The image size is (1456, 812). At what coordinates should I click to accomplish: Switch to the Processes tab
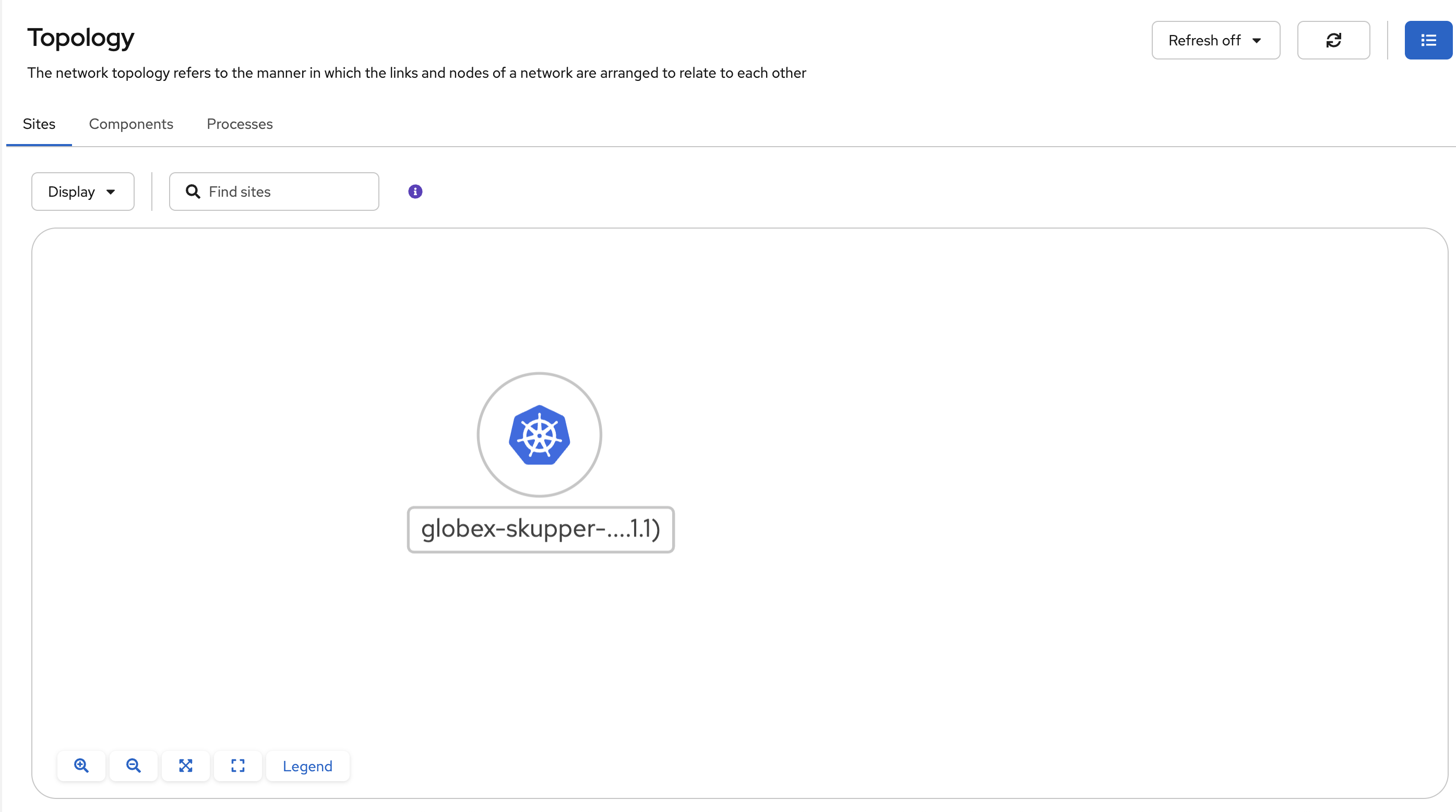click(240, 124)
